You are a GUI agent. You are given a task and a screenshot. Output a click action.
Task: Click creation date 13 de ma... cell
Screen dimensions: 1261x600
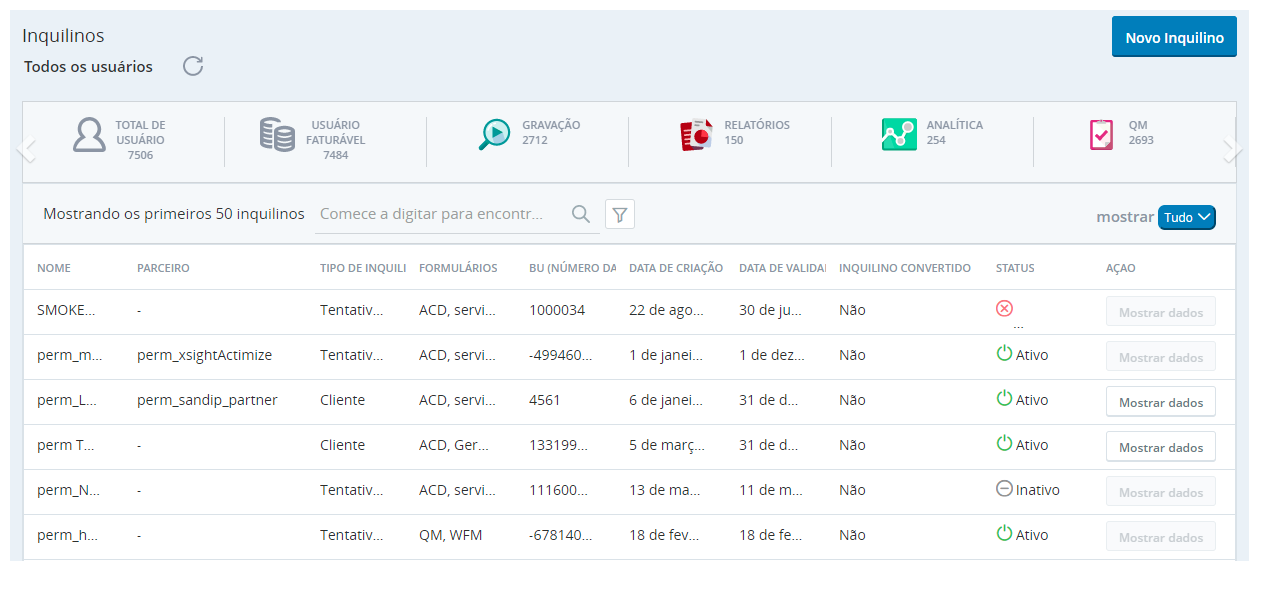pos(666,490)
